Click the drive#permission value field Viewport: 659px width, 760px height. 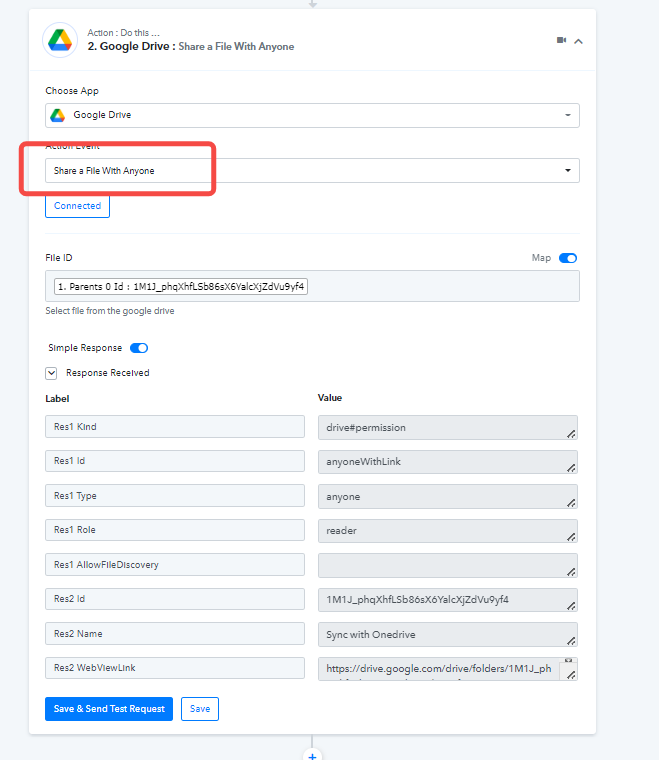tap(448, 428)
